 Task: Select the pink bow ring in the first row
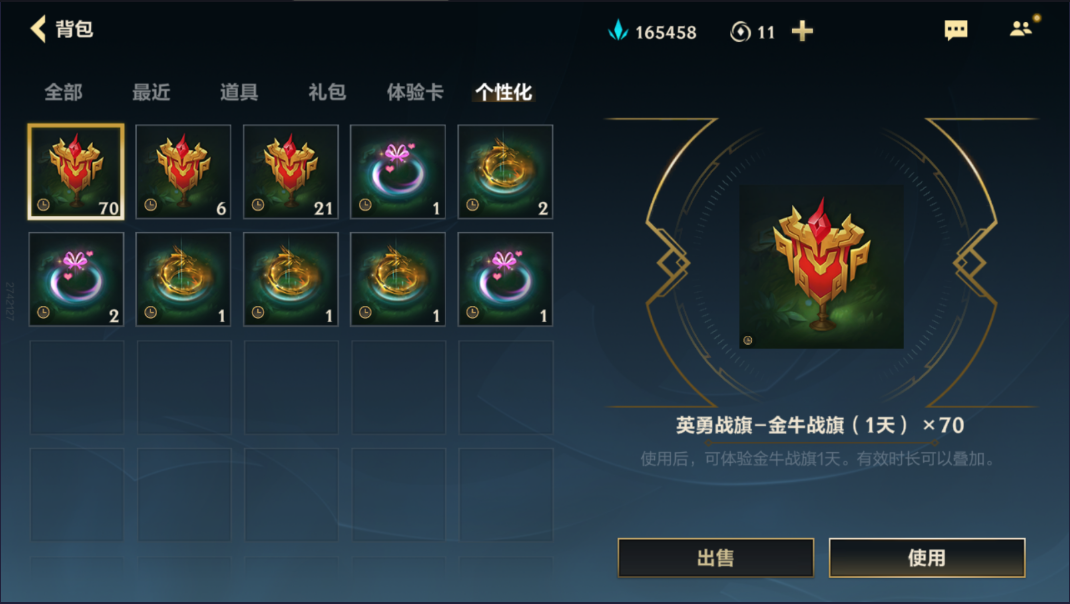pyautogui.click(x=398, y=172)
